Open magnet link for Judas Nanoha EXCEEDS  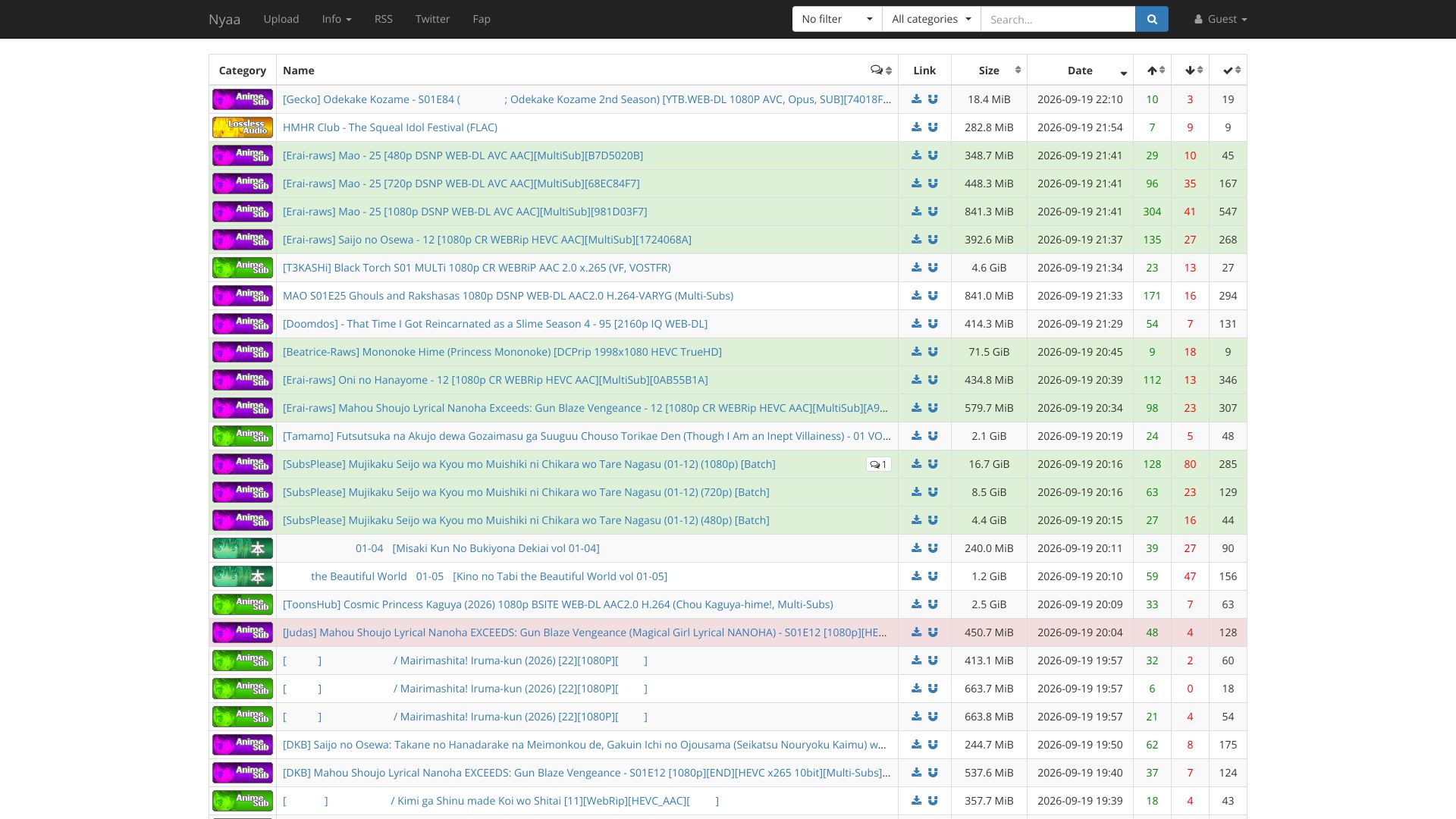click(933, 632)
